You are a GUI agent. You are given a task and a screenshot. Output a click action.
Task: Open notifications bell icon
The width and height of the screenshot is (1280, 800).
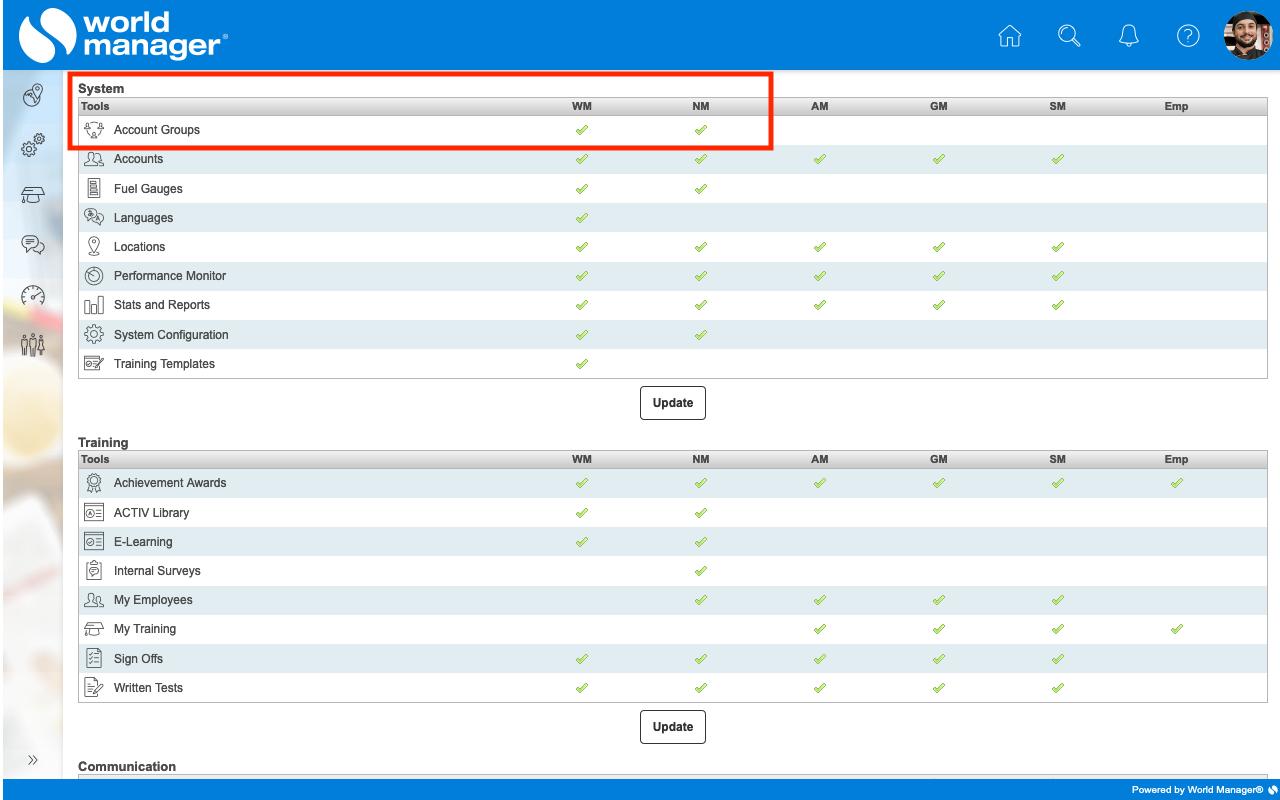click(x=1129, y=36)
